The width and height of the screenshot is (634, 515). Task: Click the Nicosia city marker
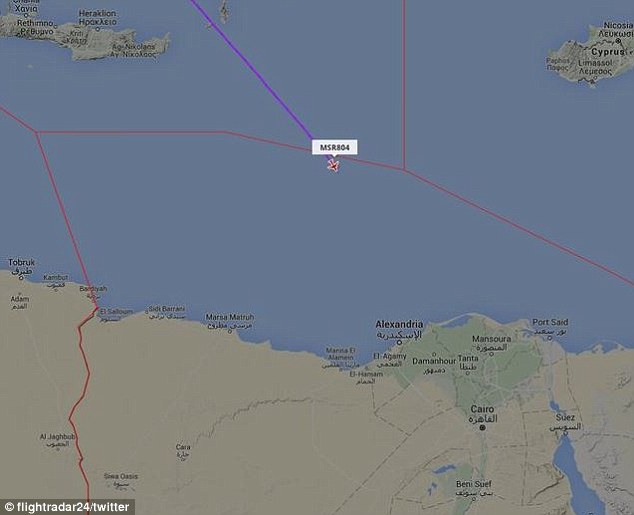pos(618,41)
